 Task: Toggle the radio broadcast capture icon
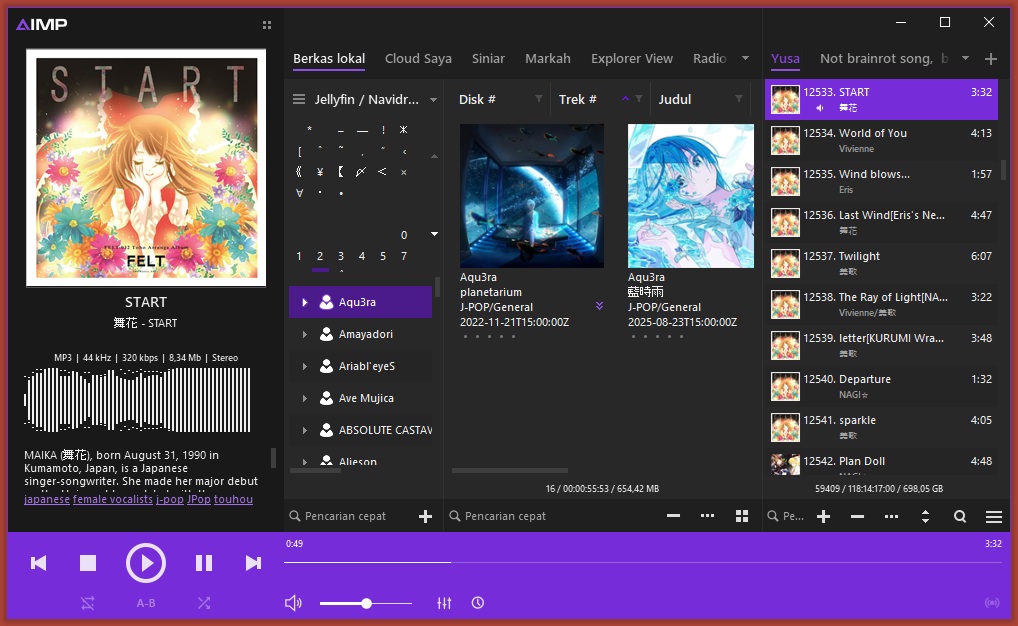(992, 603)
